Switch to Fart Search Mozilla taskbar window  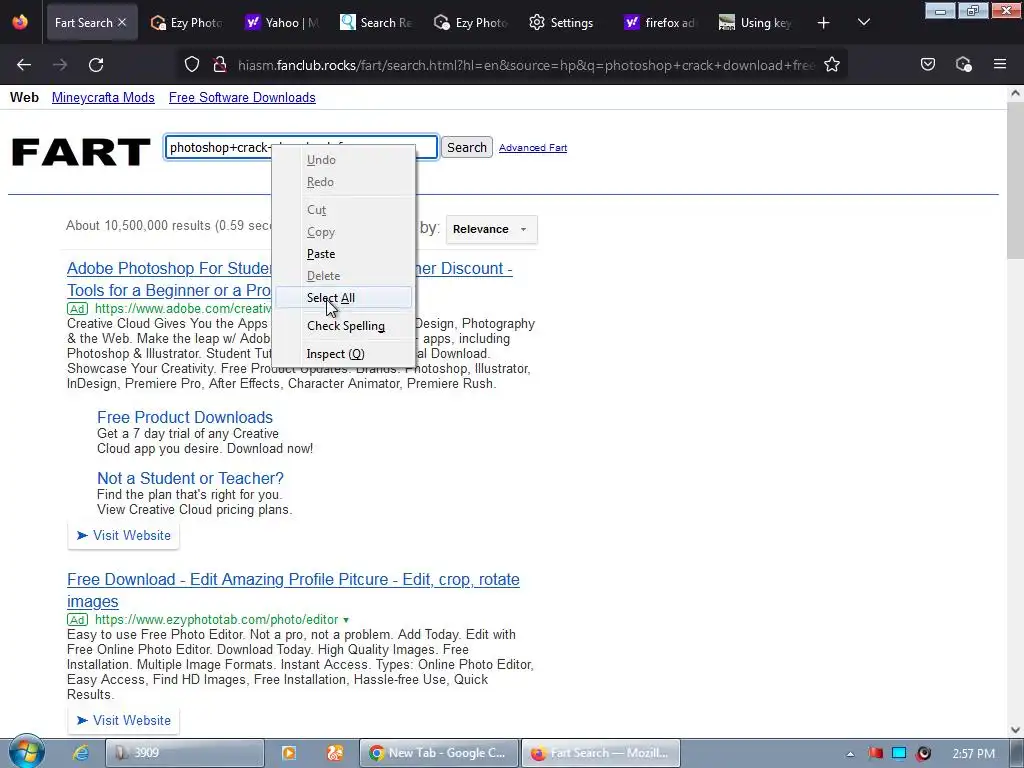pyautogui.click(x=601, y=753)
